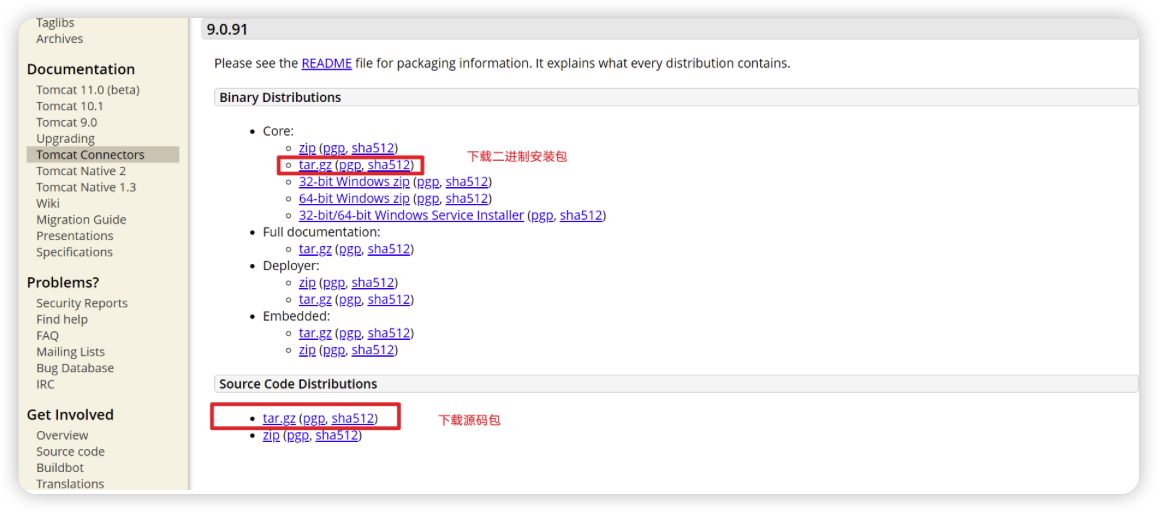The image size is (1157, 512).
Task: Open sha512 checksum for Full documentation tar.gz
Action: pyautogui.click(x=389, y=249)
